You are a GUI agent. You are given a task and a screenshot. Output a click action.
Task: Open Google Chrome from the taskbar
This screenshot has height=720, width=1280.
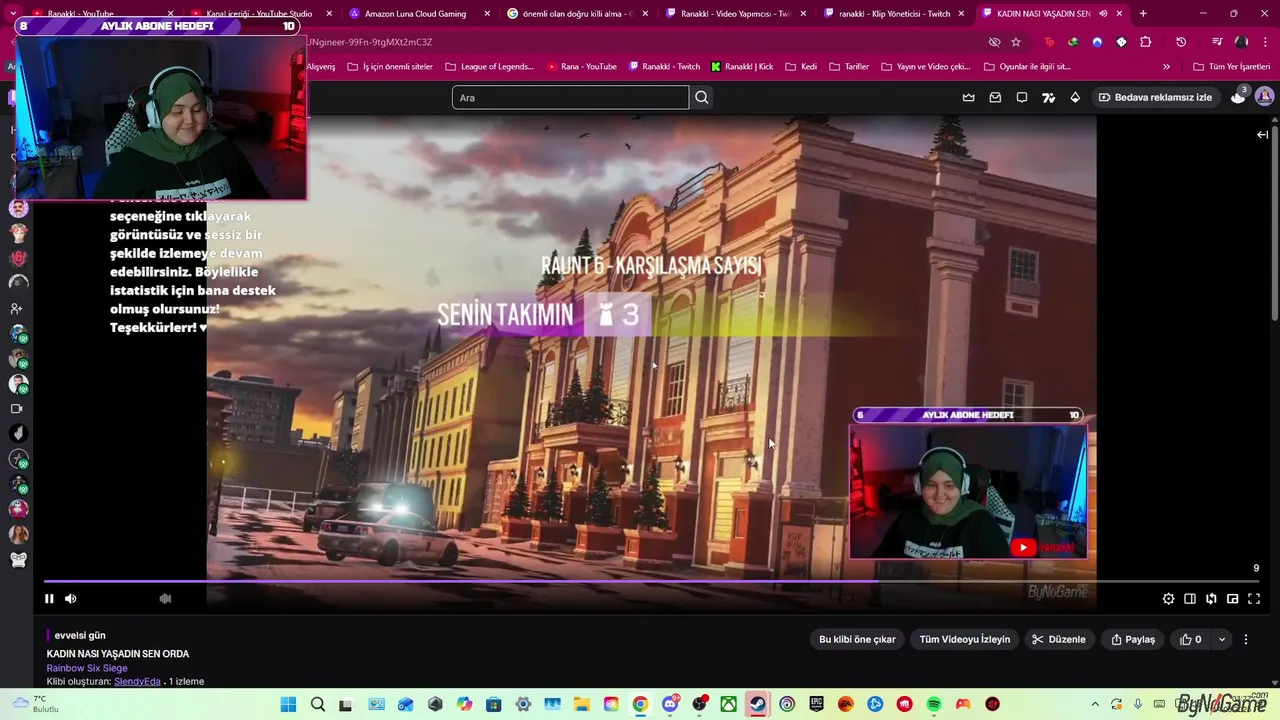pos(640,705)
